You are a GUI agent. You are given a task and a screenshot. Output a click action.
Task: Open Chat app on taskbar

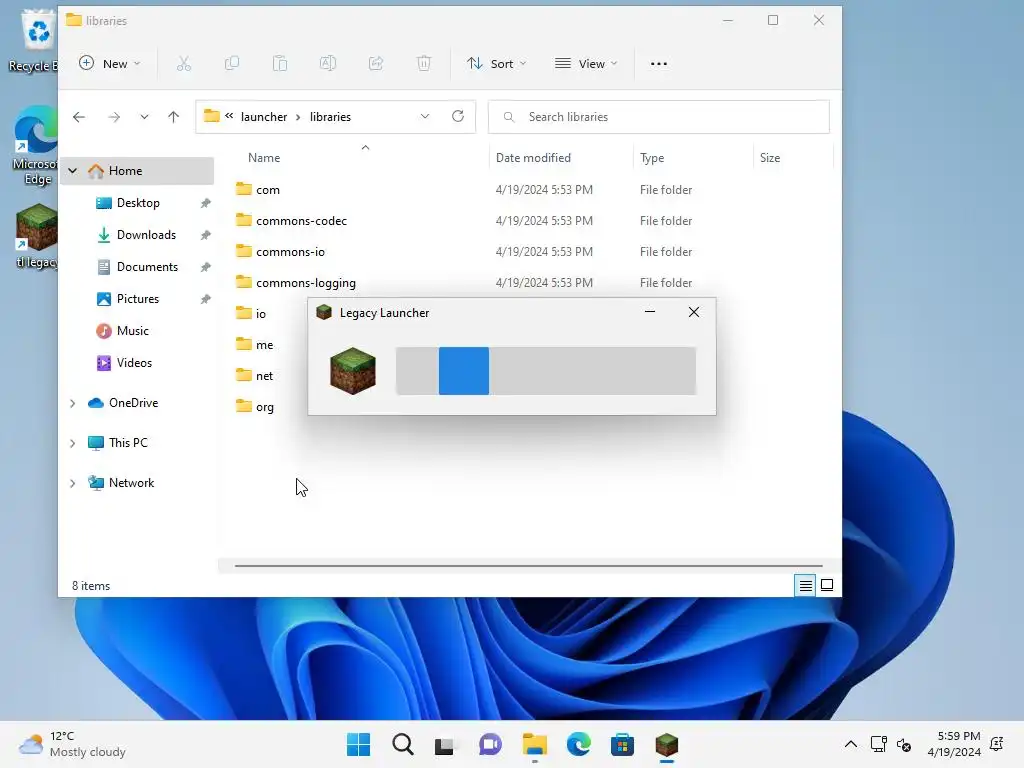click(x=490, y=744)
